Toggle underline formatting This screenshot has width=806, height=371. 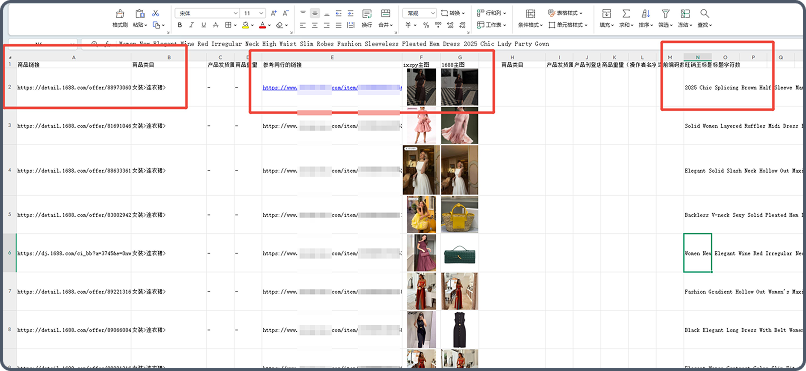(x=204, y=25)
